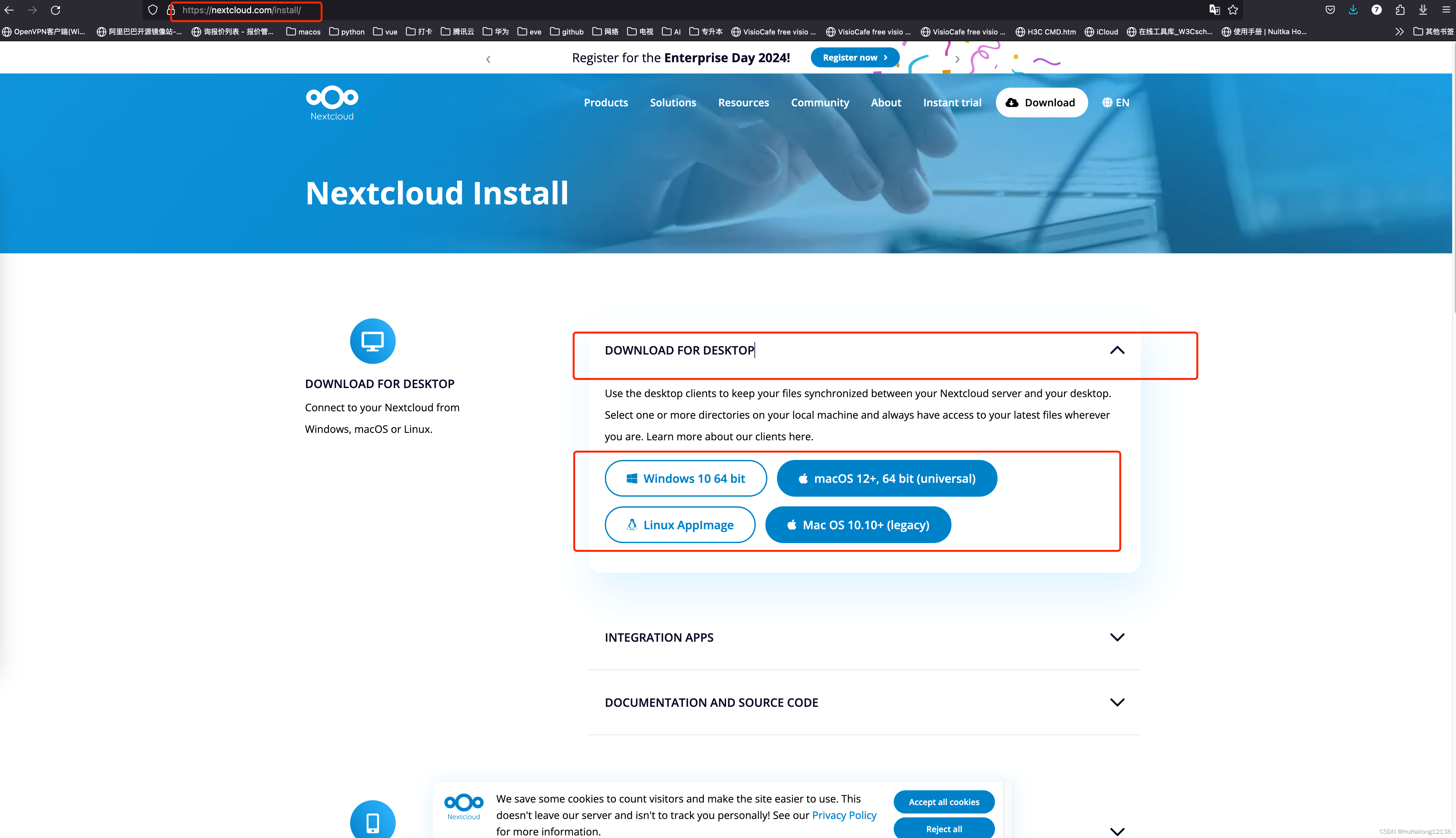Click the mobile phone circle icon
Image resolution: width=1456 pixels, height=838 pixels.
click(372, 821)
